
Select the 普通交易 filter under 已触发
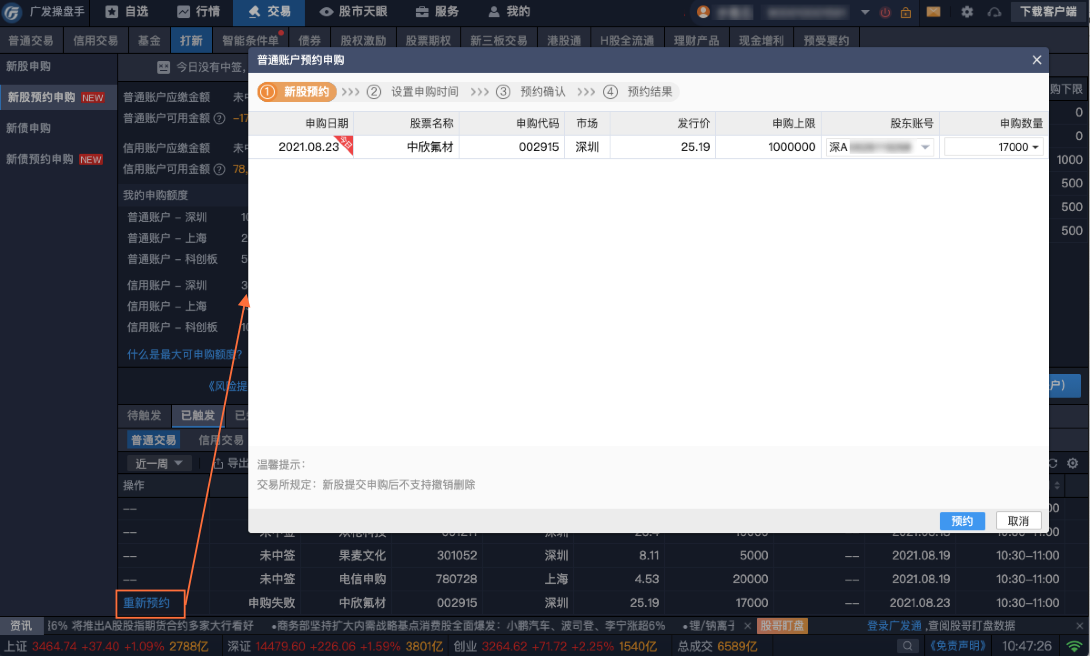[x=153, y=440]
